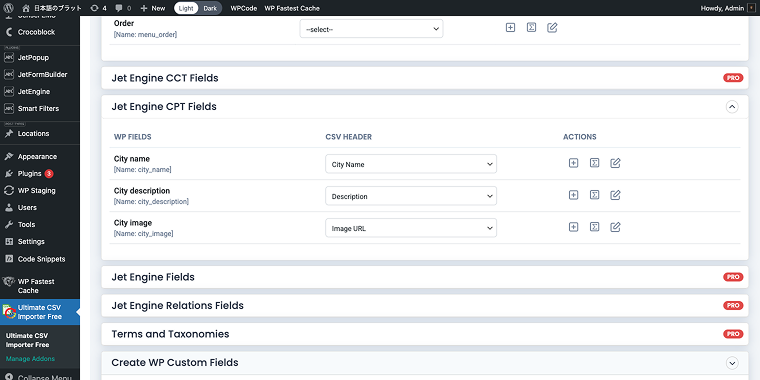760x380 pixels.
Task: Click the Settings sliders icon
Action: tap(9, 241)
